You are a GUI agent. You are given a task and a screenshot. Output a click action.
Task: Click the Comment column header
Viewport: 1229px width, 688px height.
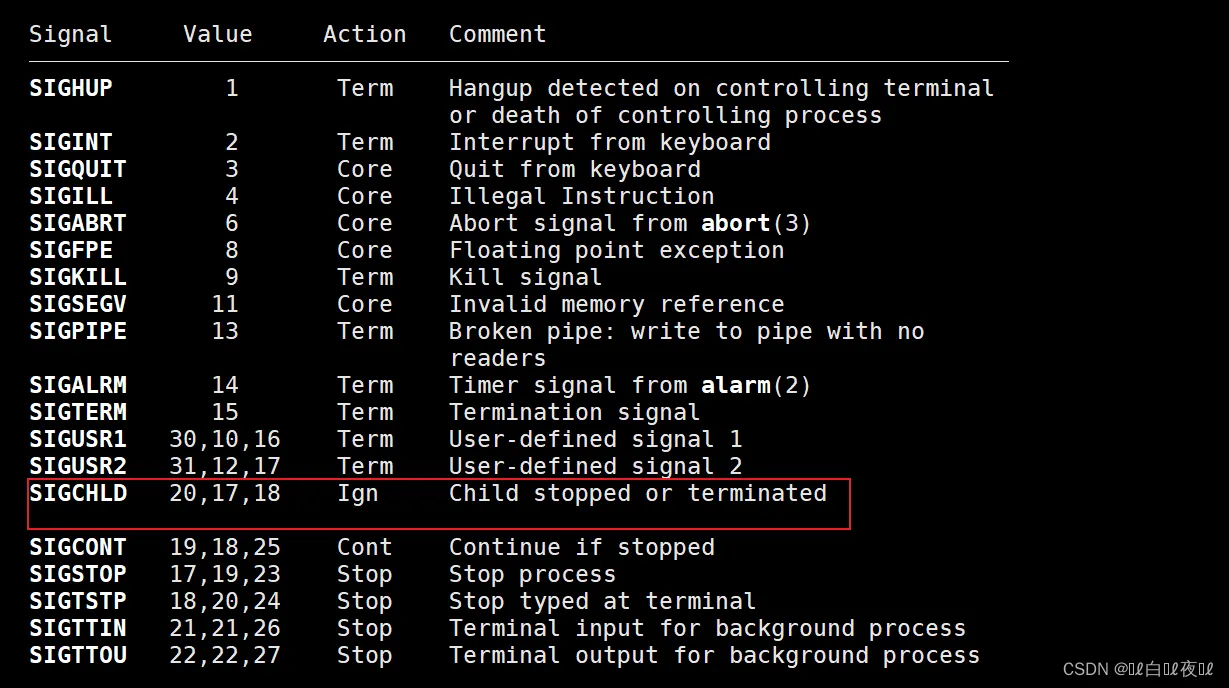tap(497, 34)
